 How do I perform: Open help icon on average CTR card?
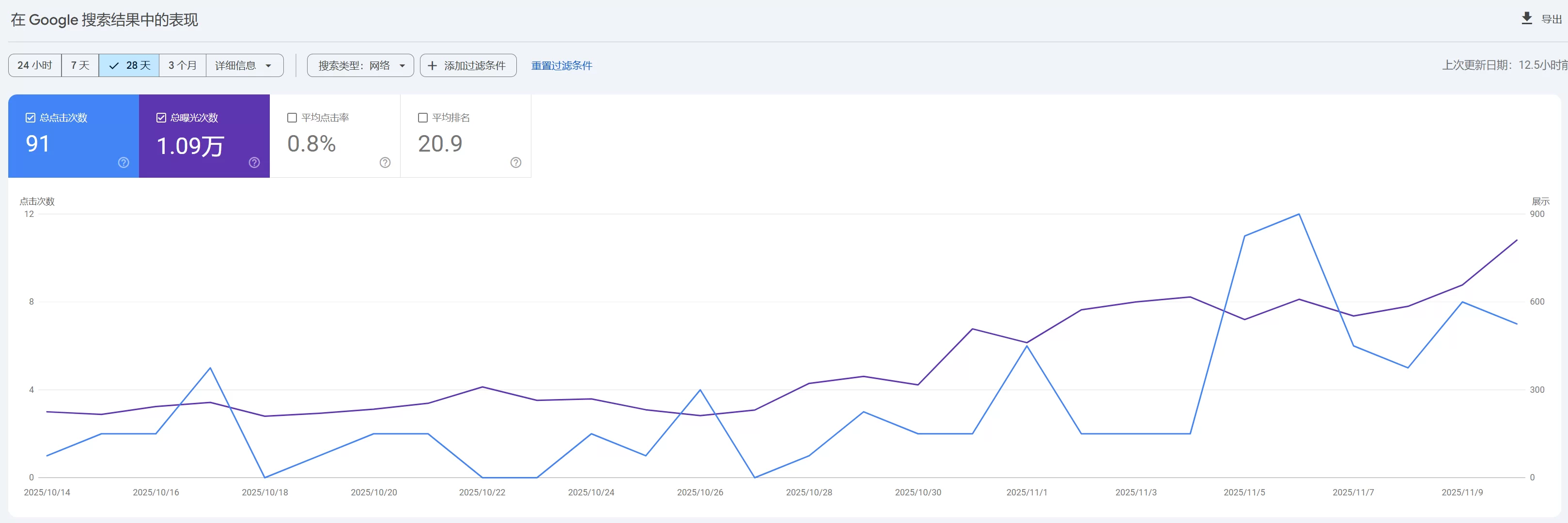tap(385, 163)
